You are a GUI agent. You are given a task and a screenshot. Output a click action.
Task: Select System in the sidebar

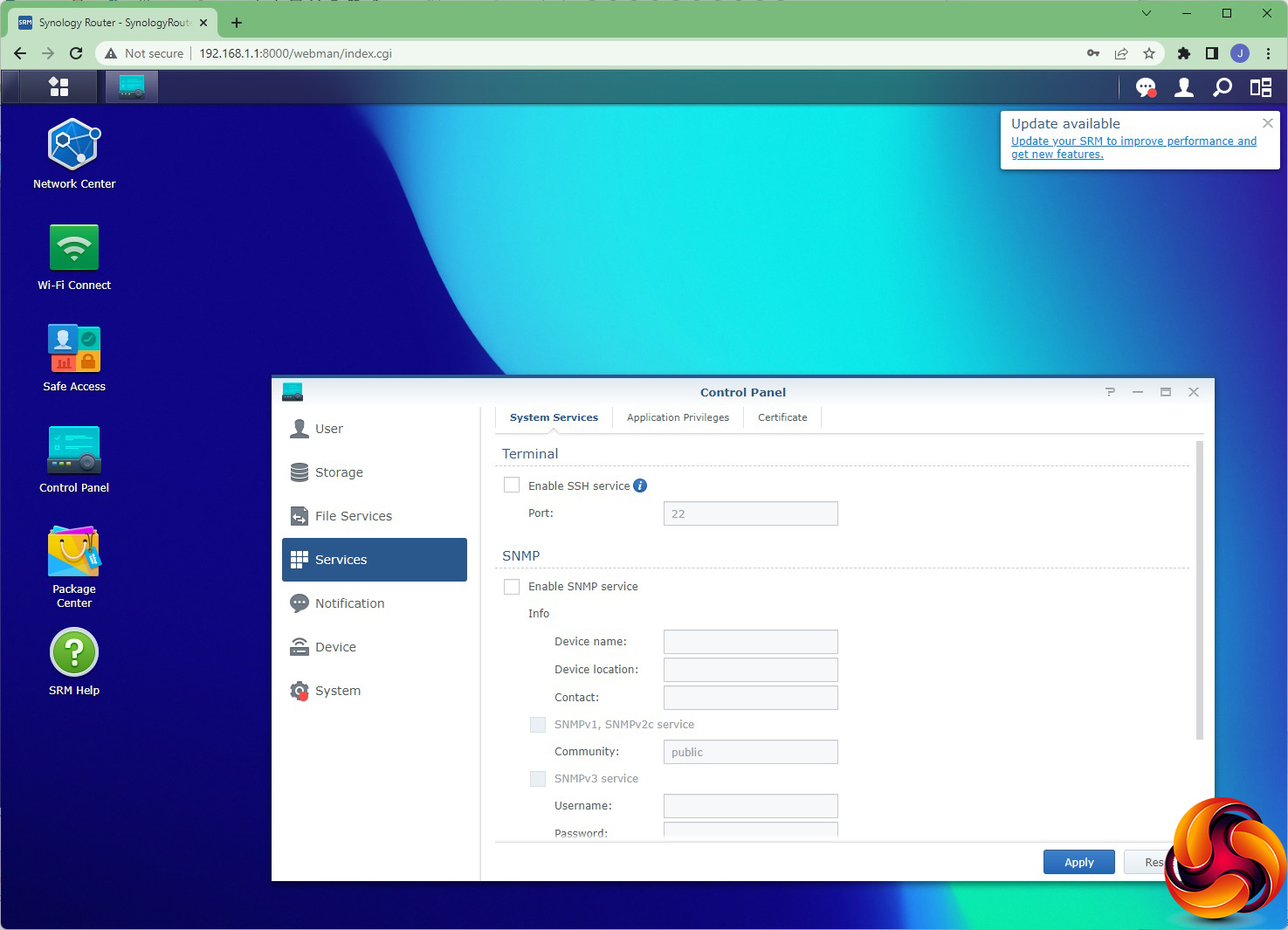[375, 691]
